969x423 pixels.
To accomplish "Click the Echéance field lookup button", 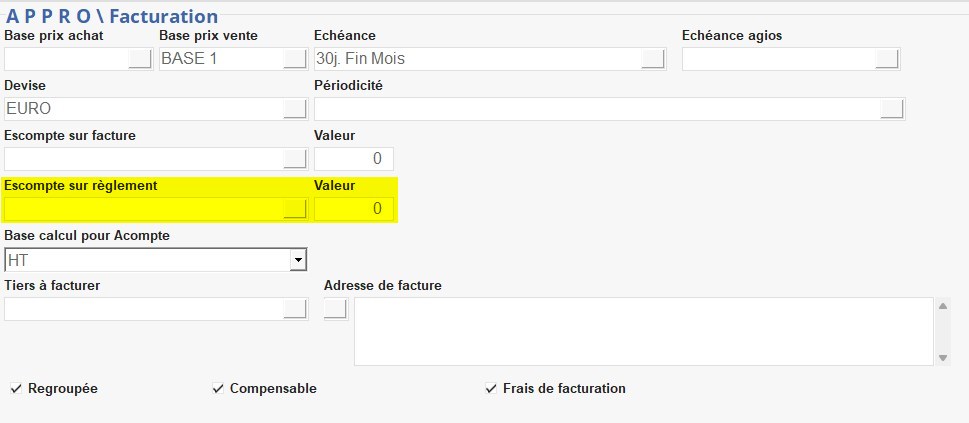I will [652, 59].
